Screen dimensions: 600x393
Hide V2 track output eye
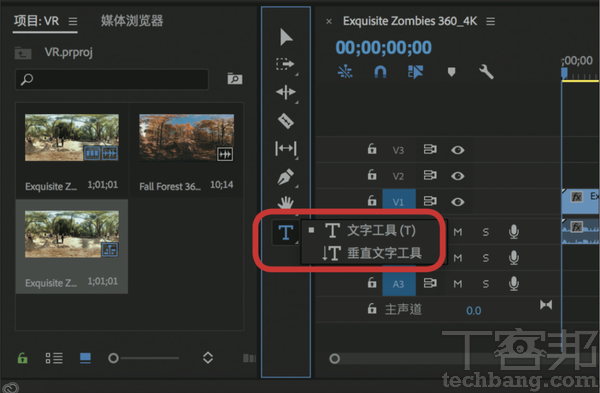pyautogui.click(x=458, y=176)
